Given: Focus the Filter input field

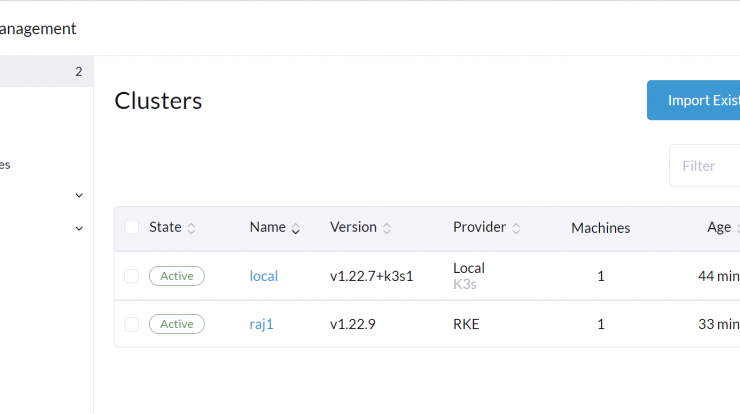Looking at the screenshot, I should pyautogui.click(x=705, y=166).
